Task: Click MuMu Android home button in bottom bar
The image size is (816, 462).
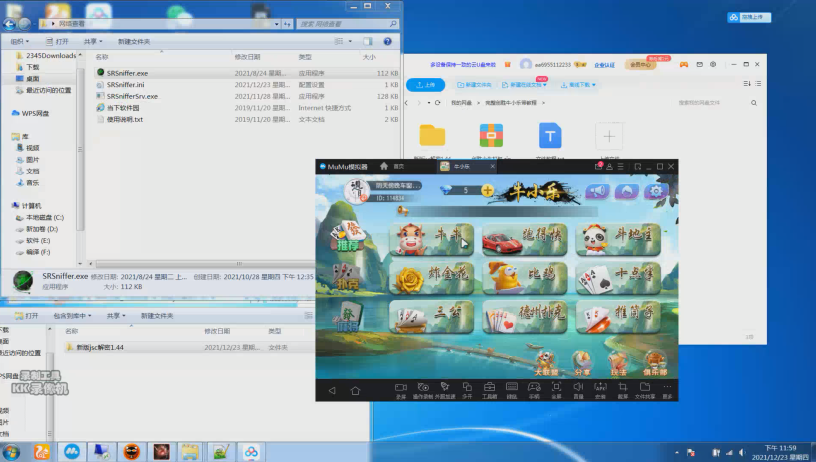Action: [355, 390]
